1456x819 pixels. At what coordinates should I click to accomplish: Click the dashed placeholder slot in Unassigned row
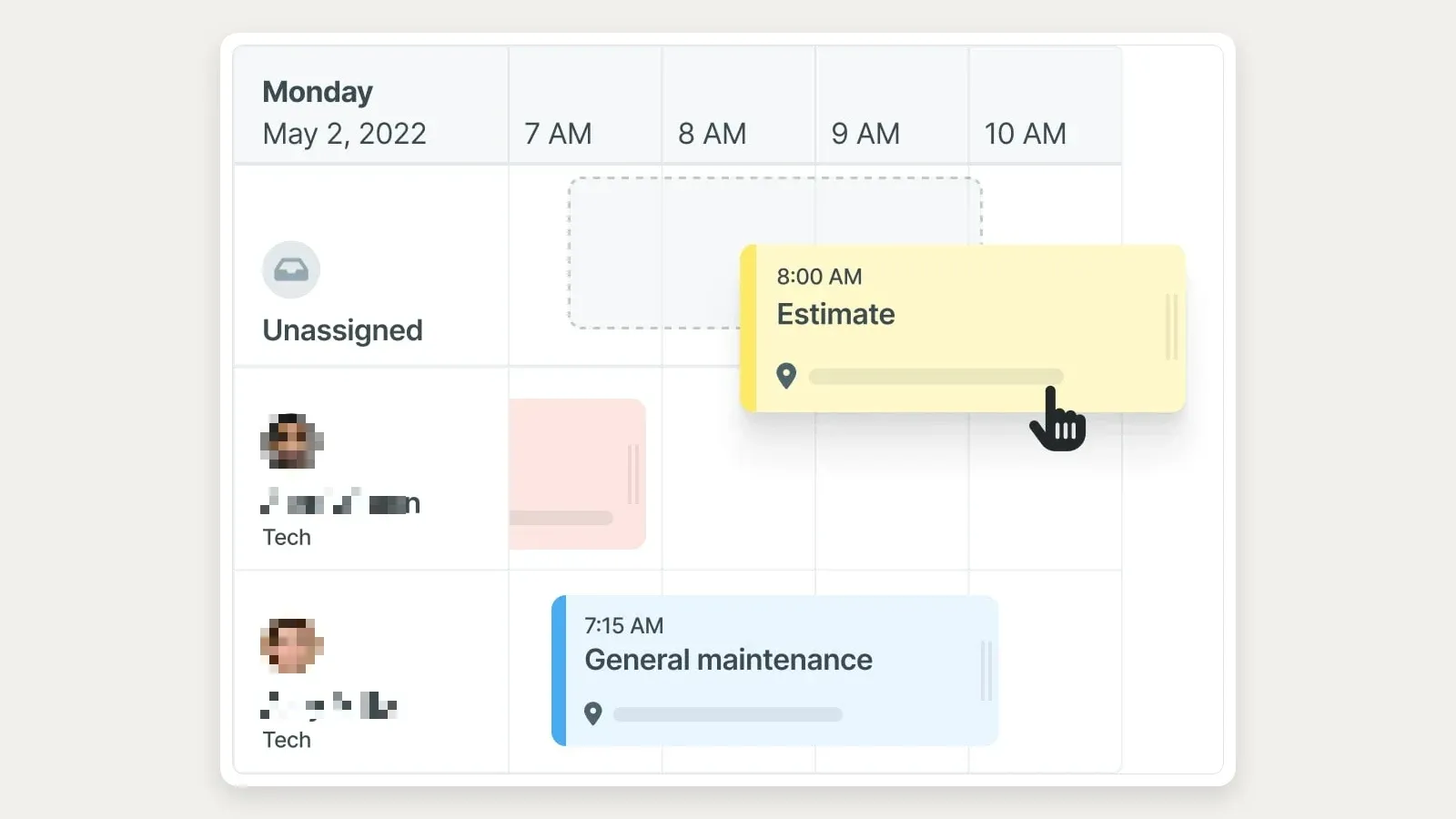pyautogui.click(x=655, y=253)
